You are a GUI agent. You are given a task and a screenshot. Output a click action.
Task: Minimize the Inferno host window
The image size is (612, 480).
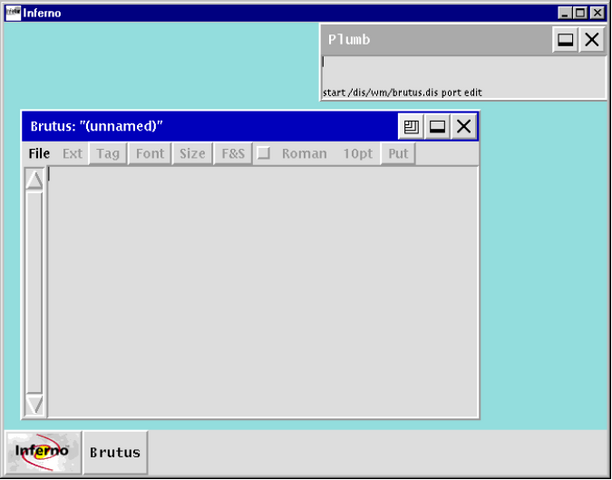click(x=564, y=13)
